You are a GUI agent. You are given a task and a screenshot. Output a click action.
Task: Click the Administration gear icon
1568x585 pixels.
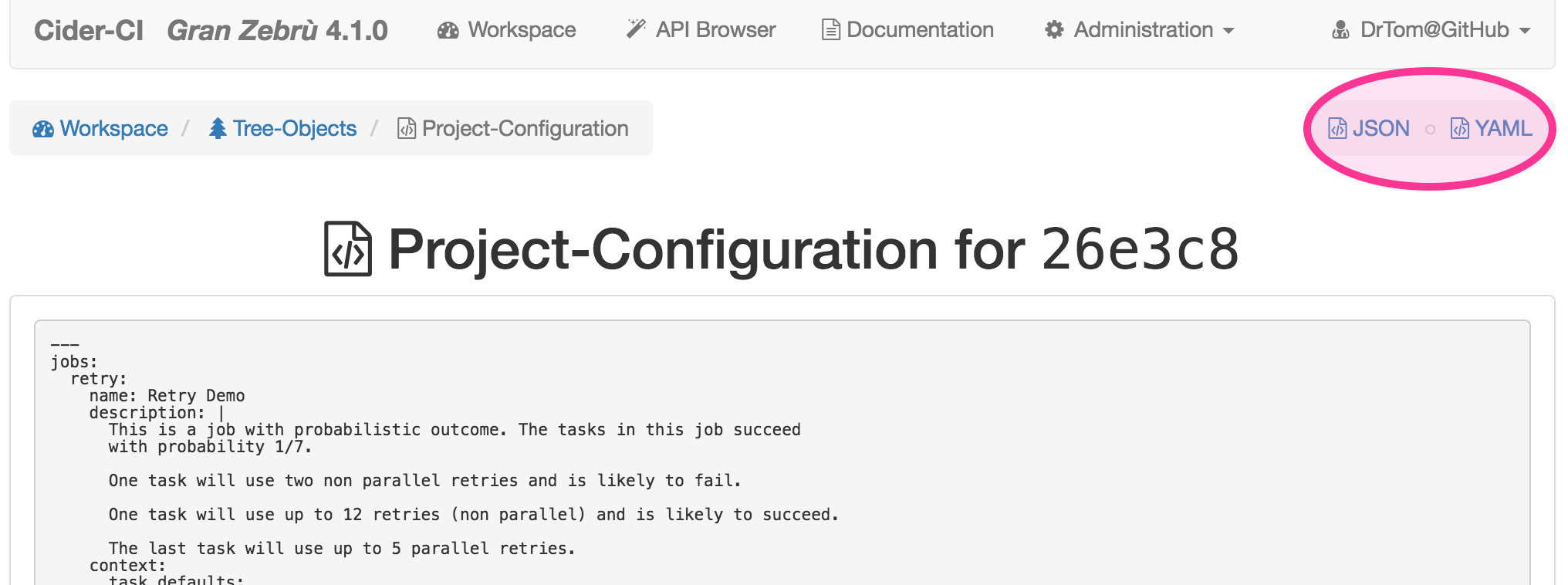pos(1054,30)
